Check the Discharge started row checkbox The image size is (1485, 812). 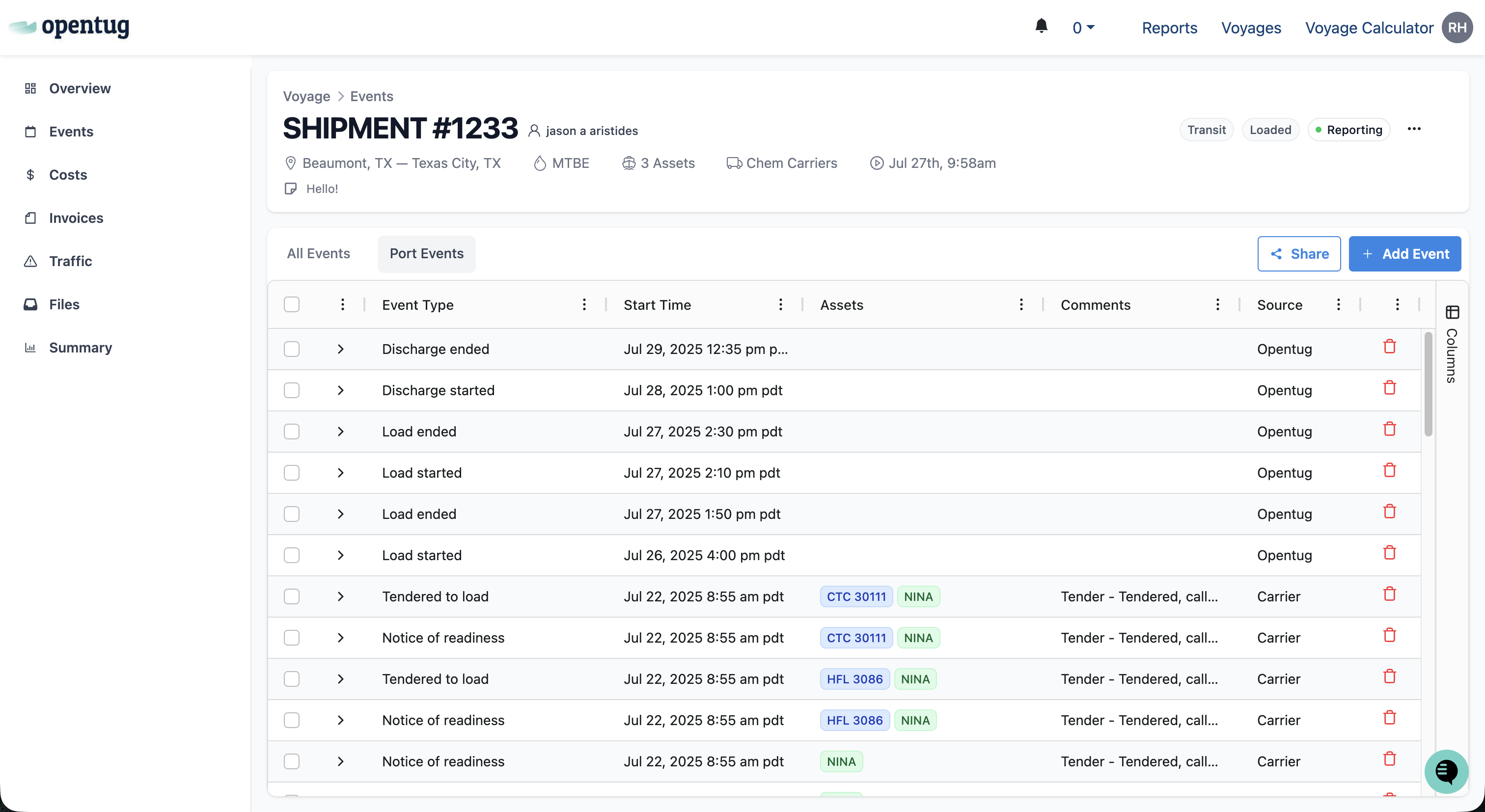[x=292, y=391]
